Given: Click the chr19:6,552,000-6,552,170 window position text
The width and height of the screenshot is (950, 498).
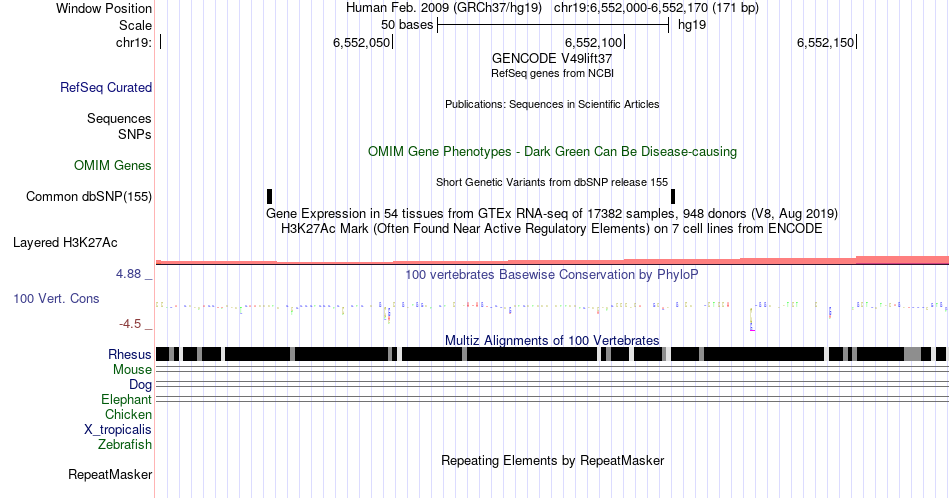Looking at the screenshot, I should [656, 8].
